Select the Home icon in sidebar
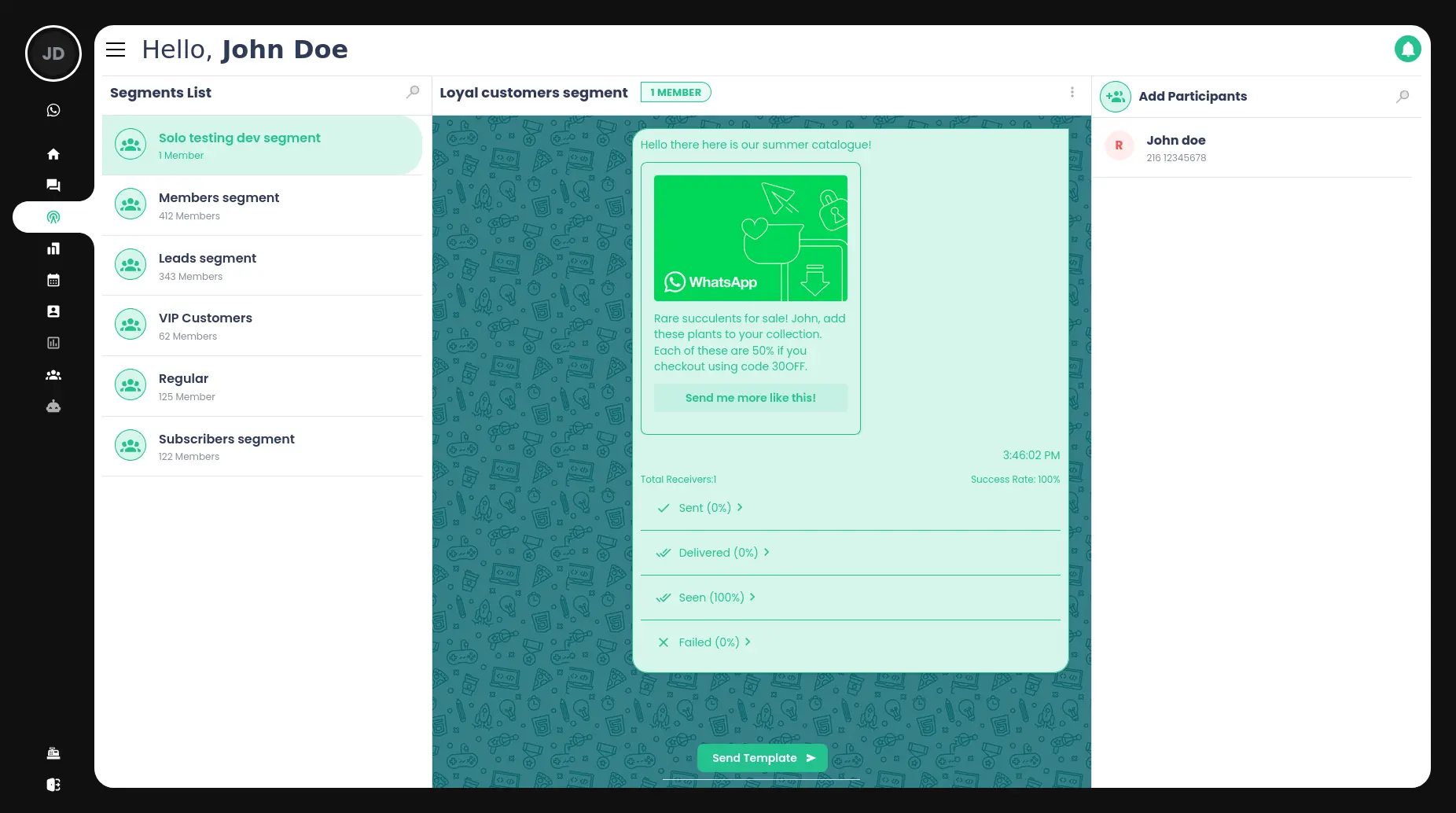 53,154
